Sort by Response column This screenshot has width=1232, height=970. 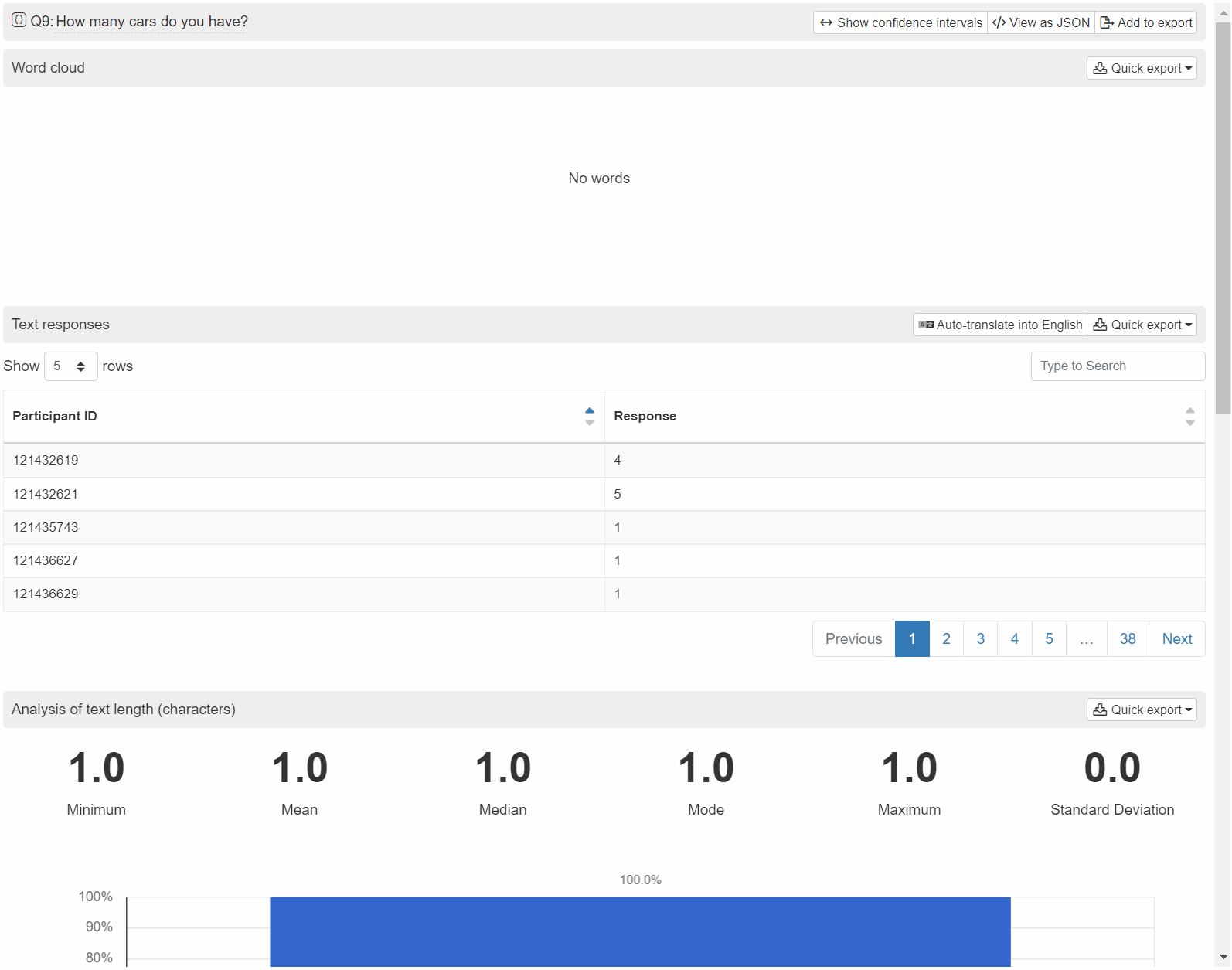pyautogui.click(x=1189, y=417)
